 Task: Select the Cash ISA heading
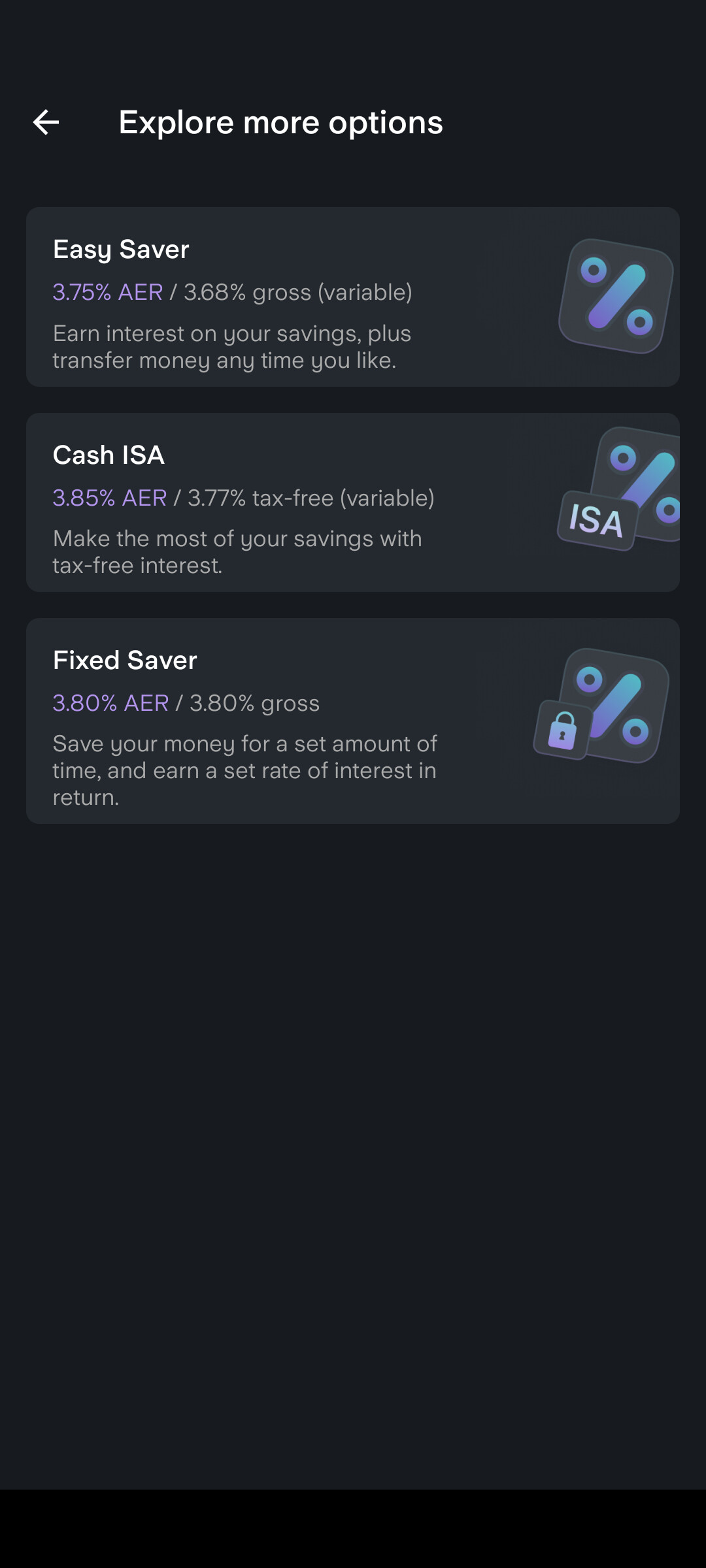109,455
